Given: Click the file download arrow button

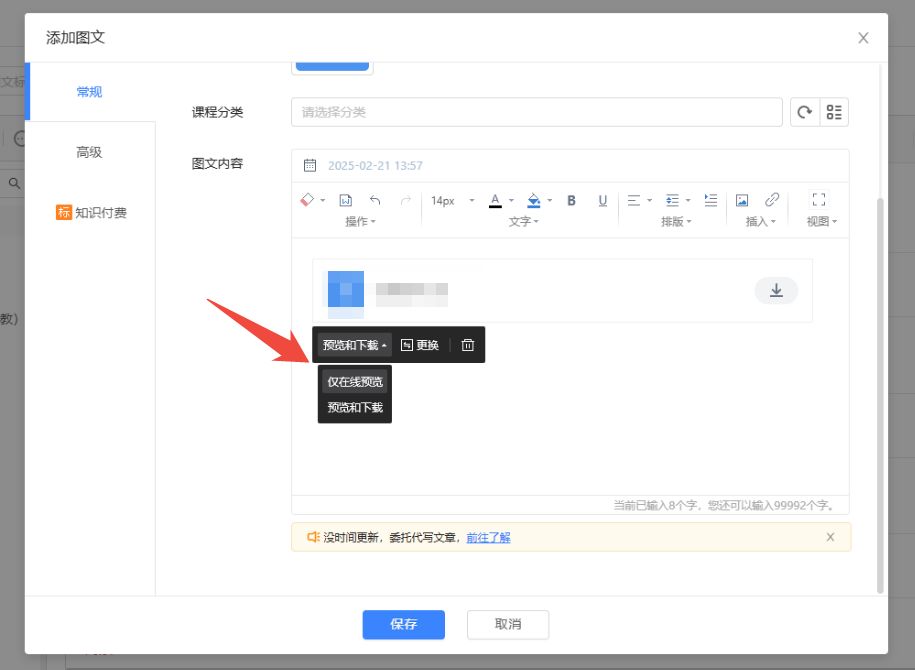Looking at the screenshot, I should [776, 291].
